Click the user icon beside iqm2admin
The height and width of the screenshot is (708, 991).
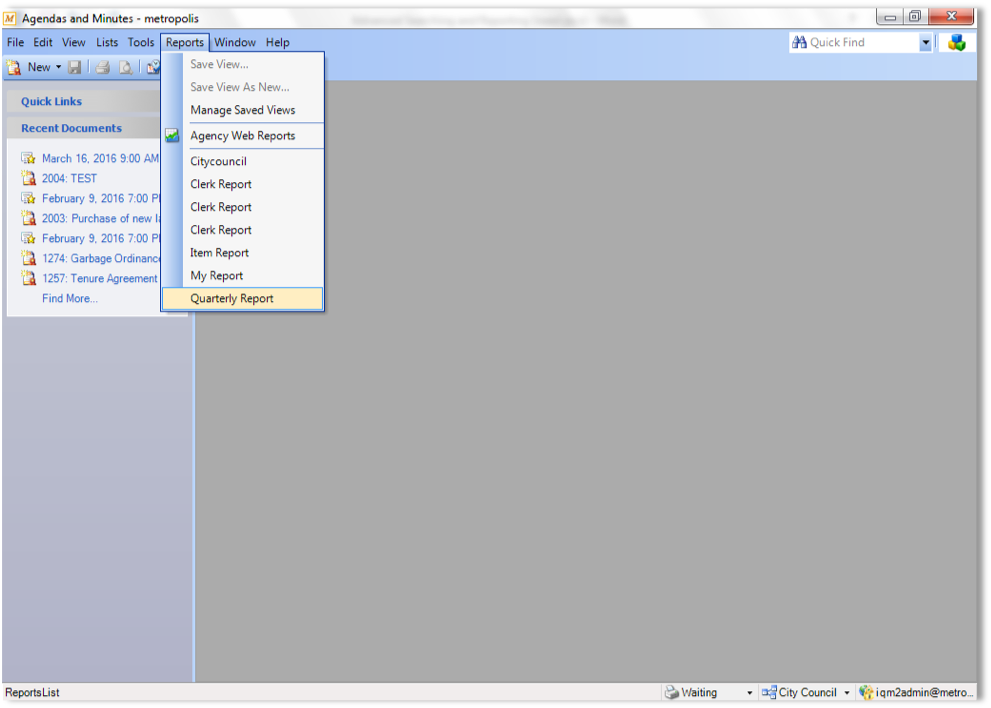tap(866, 692)
